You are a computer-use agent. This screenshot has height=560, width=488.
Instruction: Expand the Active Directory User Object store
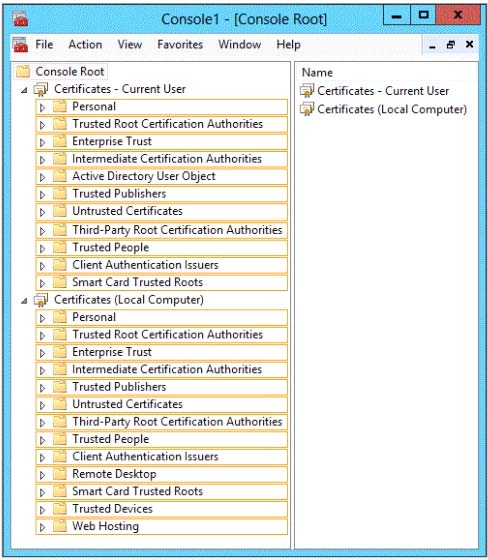(x=43, y=177)
